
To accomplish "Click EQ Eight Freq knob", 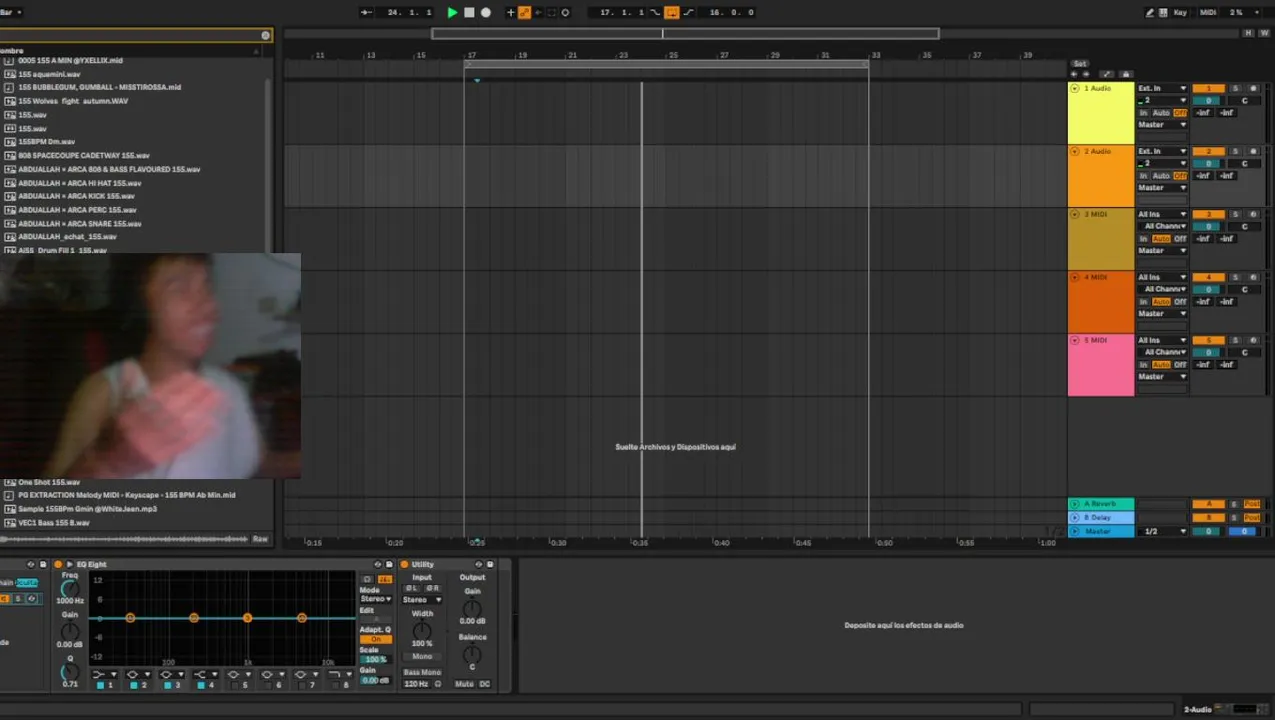I will pos(69,589).
